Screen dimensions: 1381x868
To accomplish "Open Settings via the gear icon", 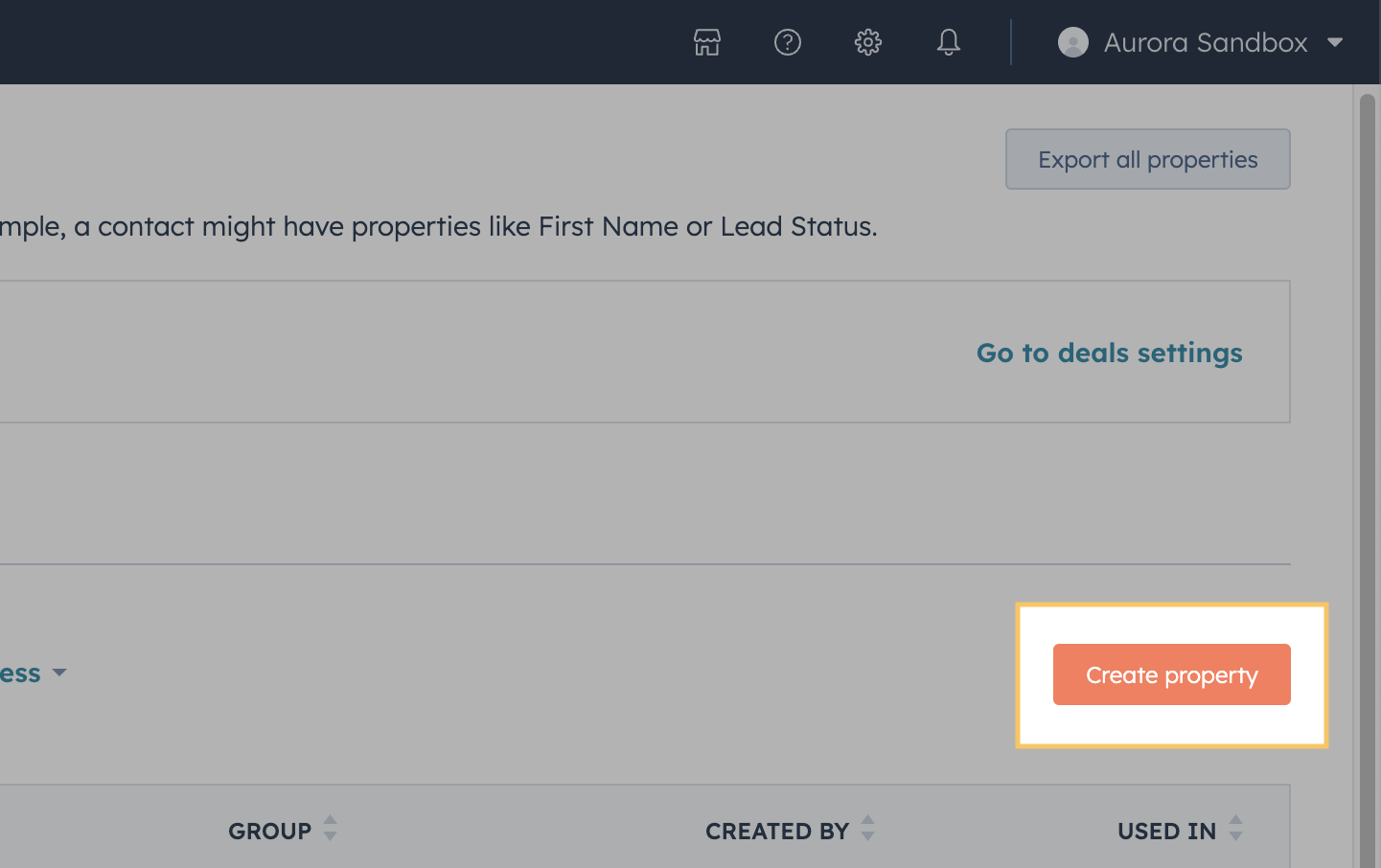I will pos(868,42).
